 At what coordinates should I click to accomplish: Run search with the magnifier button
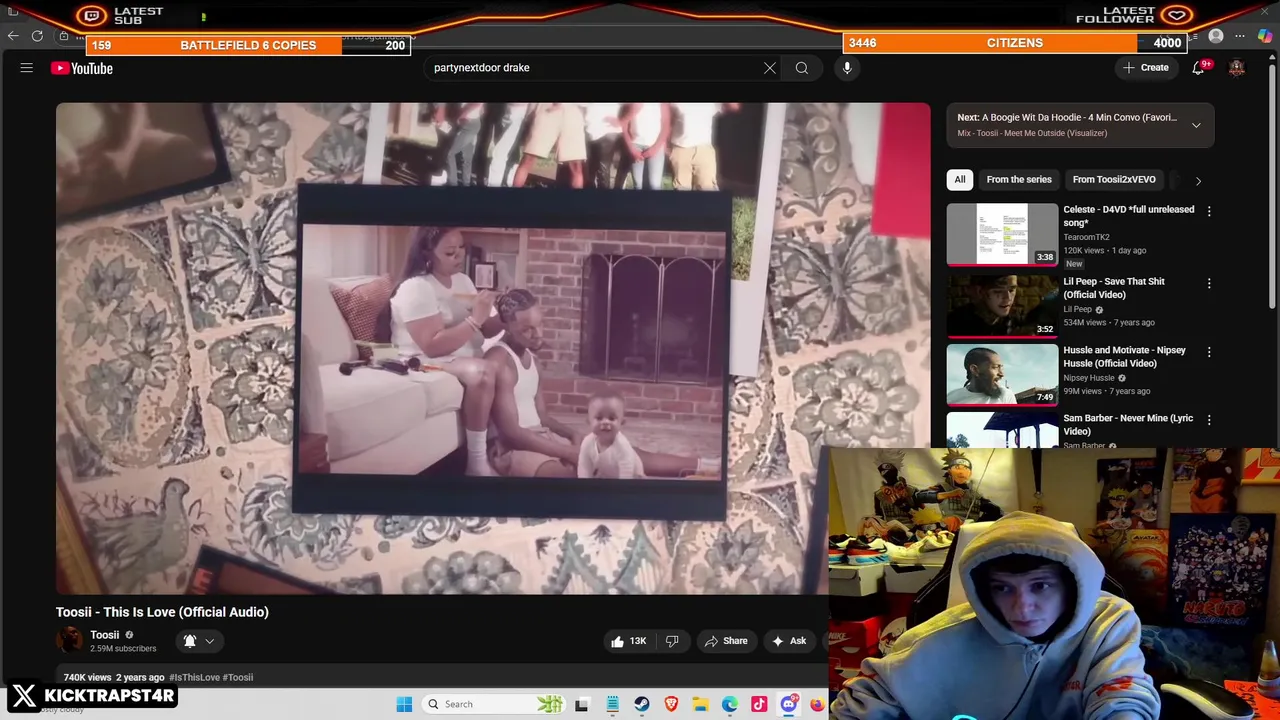point(802,68)
